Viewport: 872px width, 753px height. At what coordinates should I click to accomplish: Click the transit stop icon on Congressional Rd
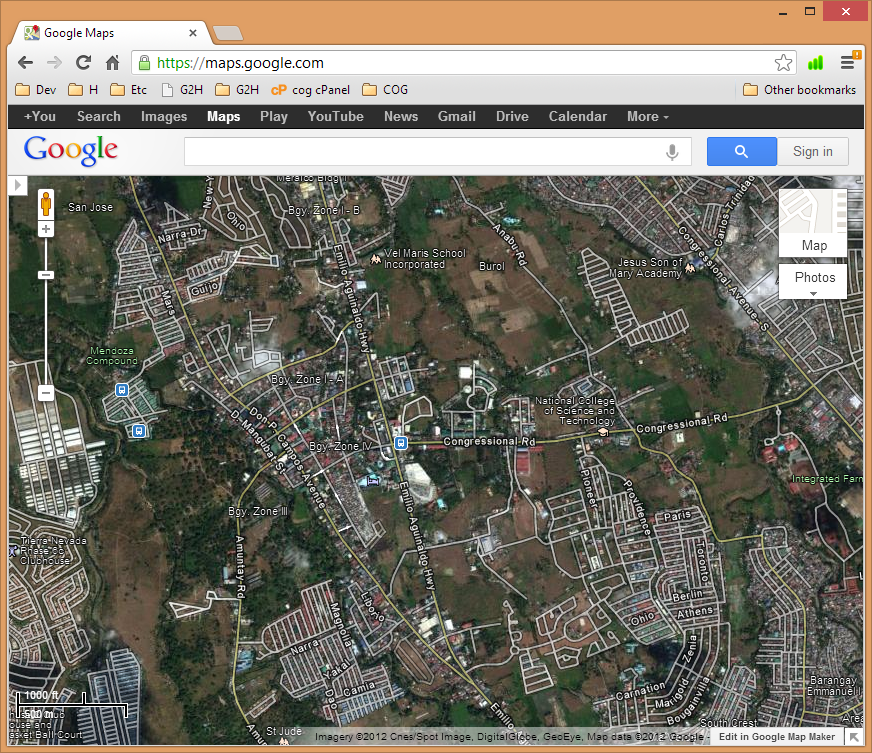[400, 442]
